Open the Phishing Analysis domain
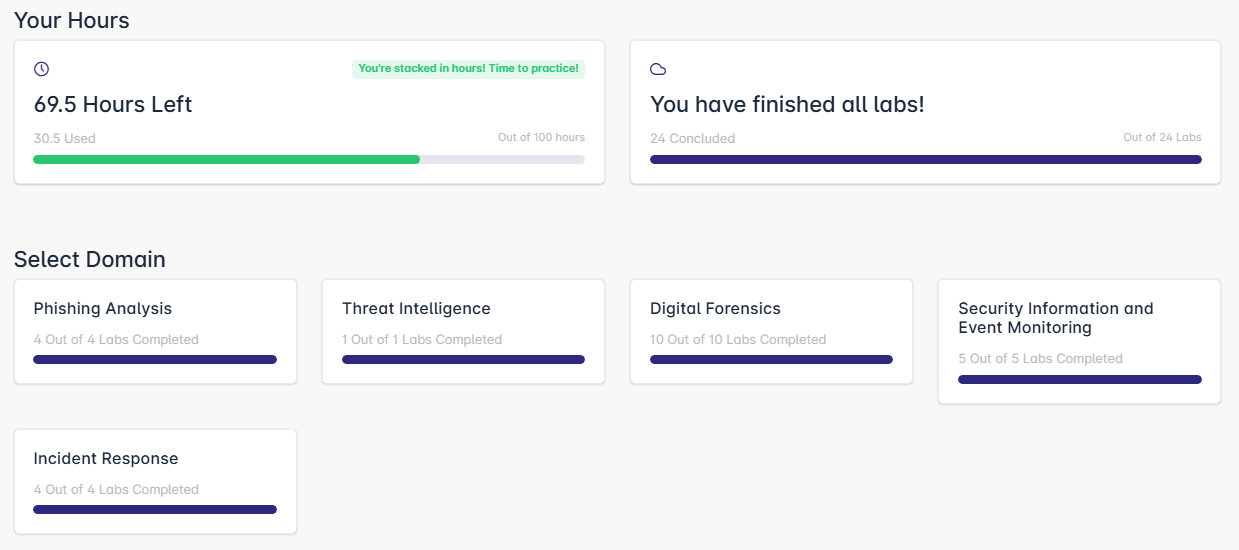1239x550 pixels. (103, 309)
